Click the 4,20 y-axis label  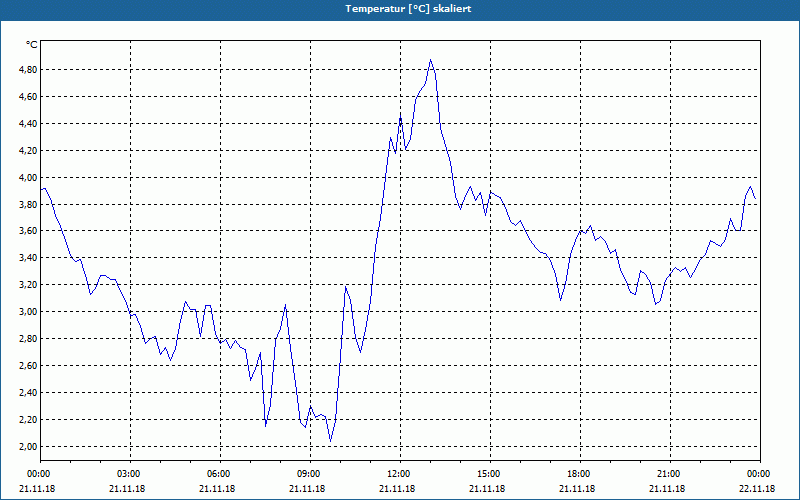(28, 151)
